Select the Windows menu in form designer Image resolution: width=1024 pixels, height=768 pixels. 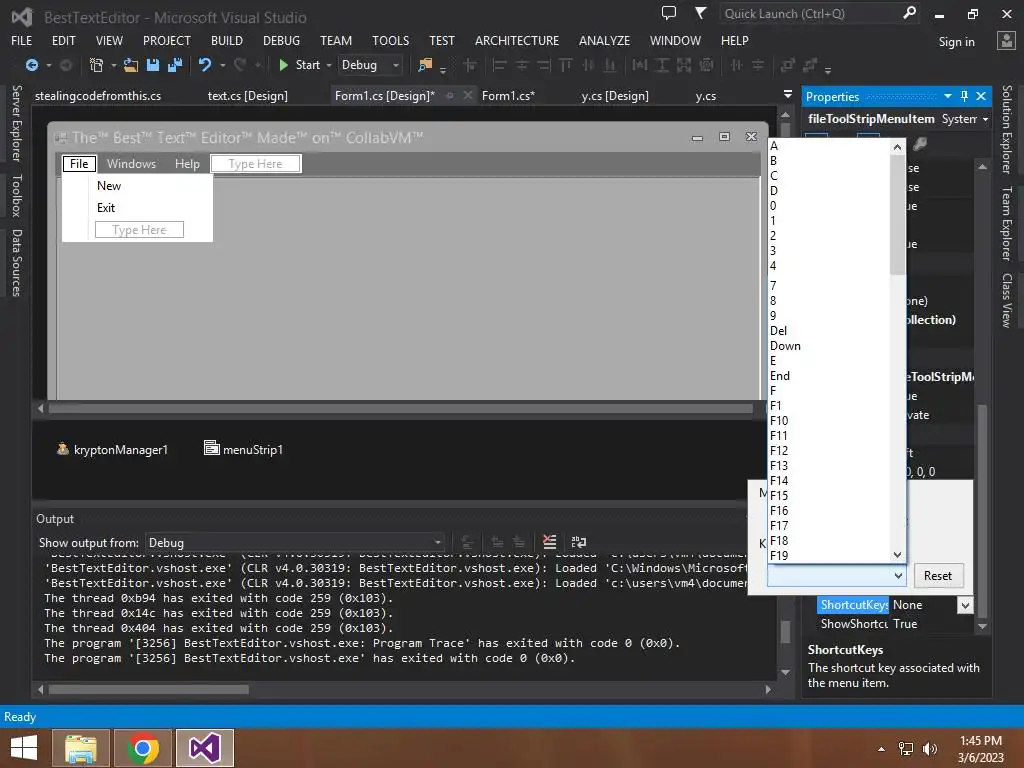131,163
